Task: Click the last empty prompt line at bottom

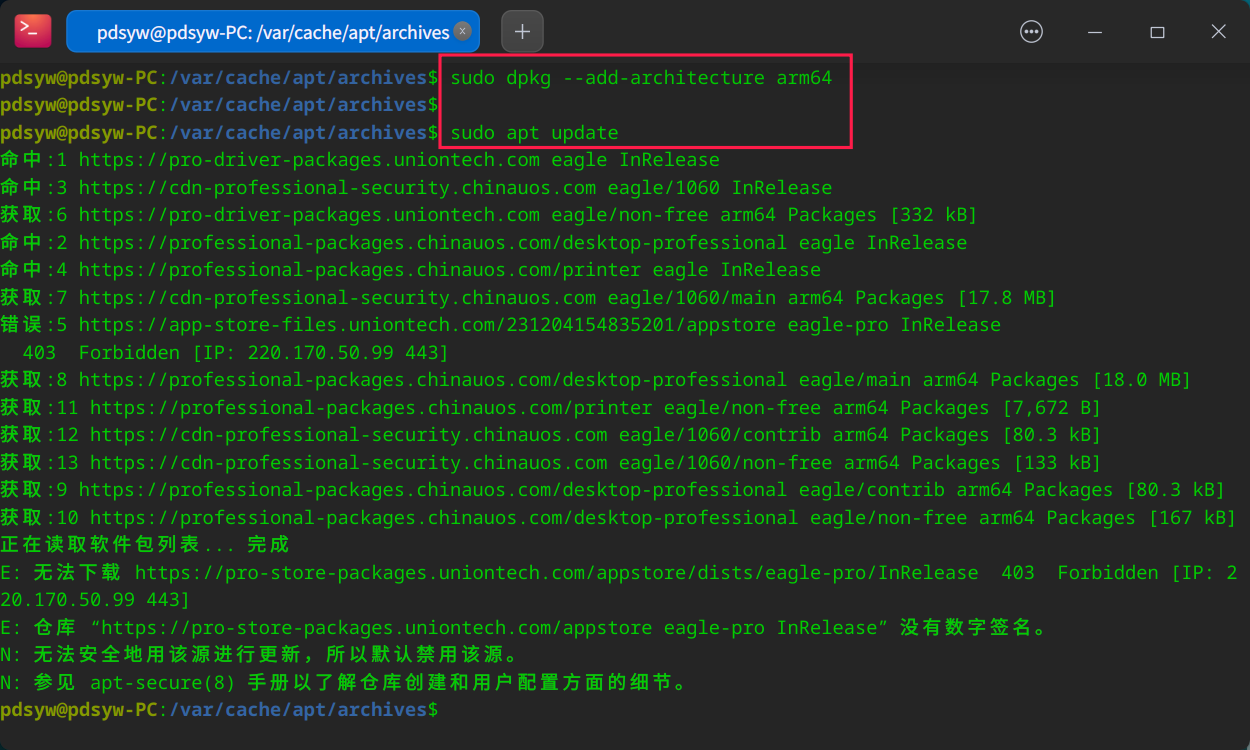Action: [219, 710]
